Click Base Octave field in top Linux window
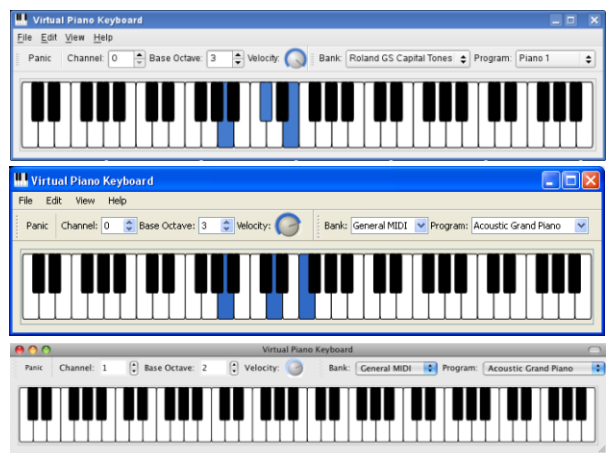The height and width of the screenshot is (461, 615). [x=220, y=58]
